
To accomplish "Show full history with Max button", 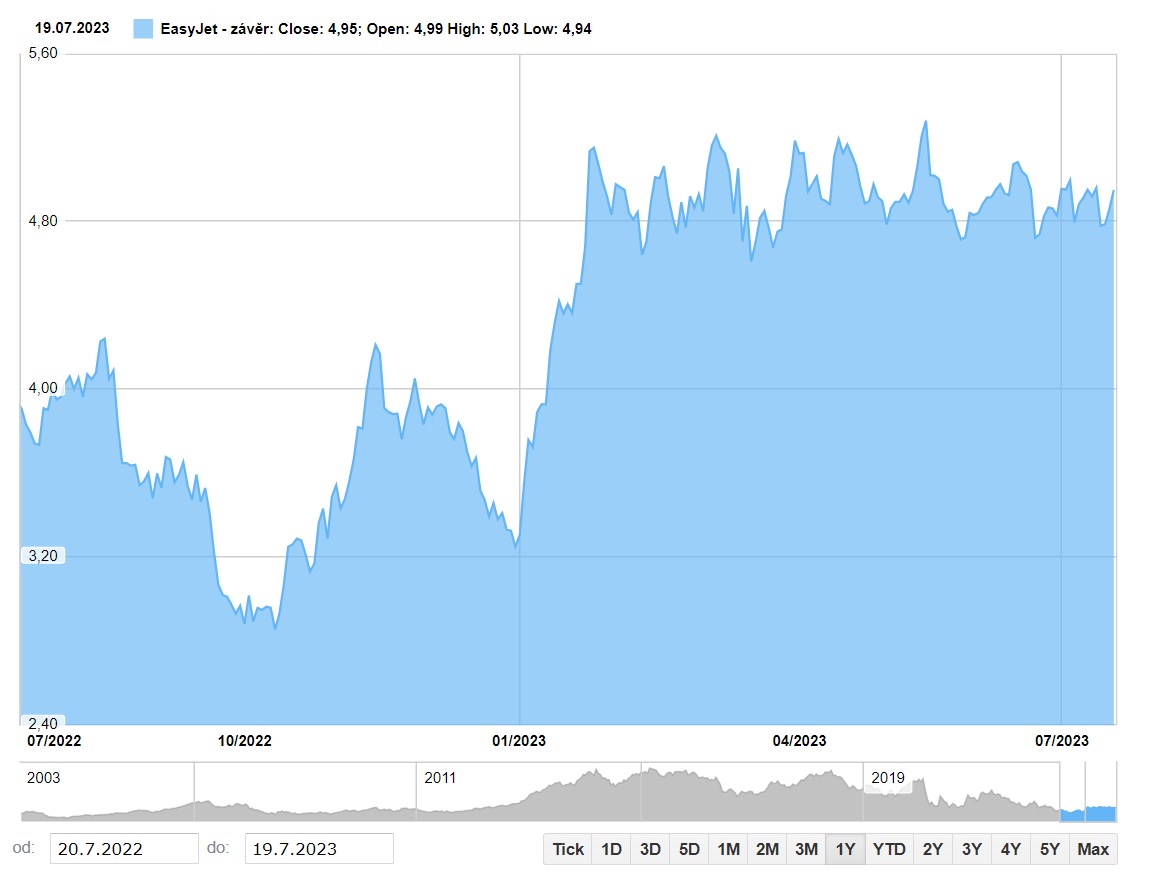I will pyautogui.click(x=1093, y=849).
